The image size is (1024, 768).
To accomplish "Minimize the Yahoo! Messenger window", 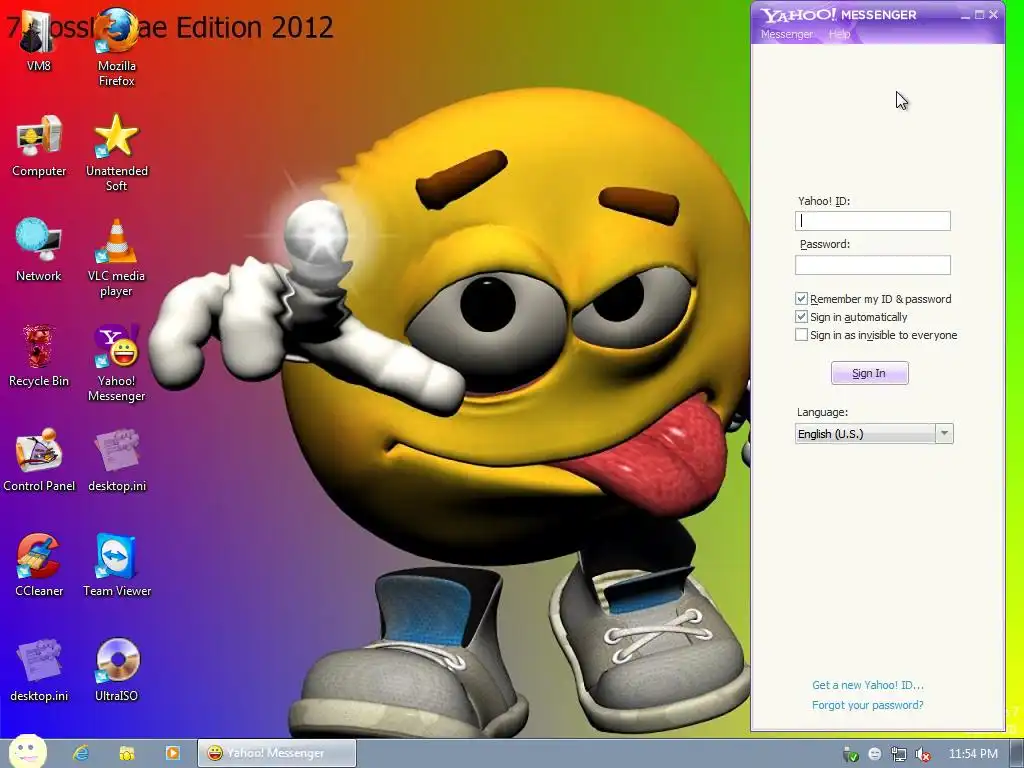I will pos(965,15).
